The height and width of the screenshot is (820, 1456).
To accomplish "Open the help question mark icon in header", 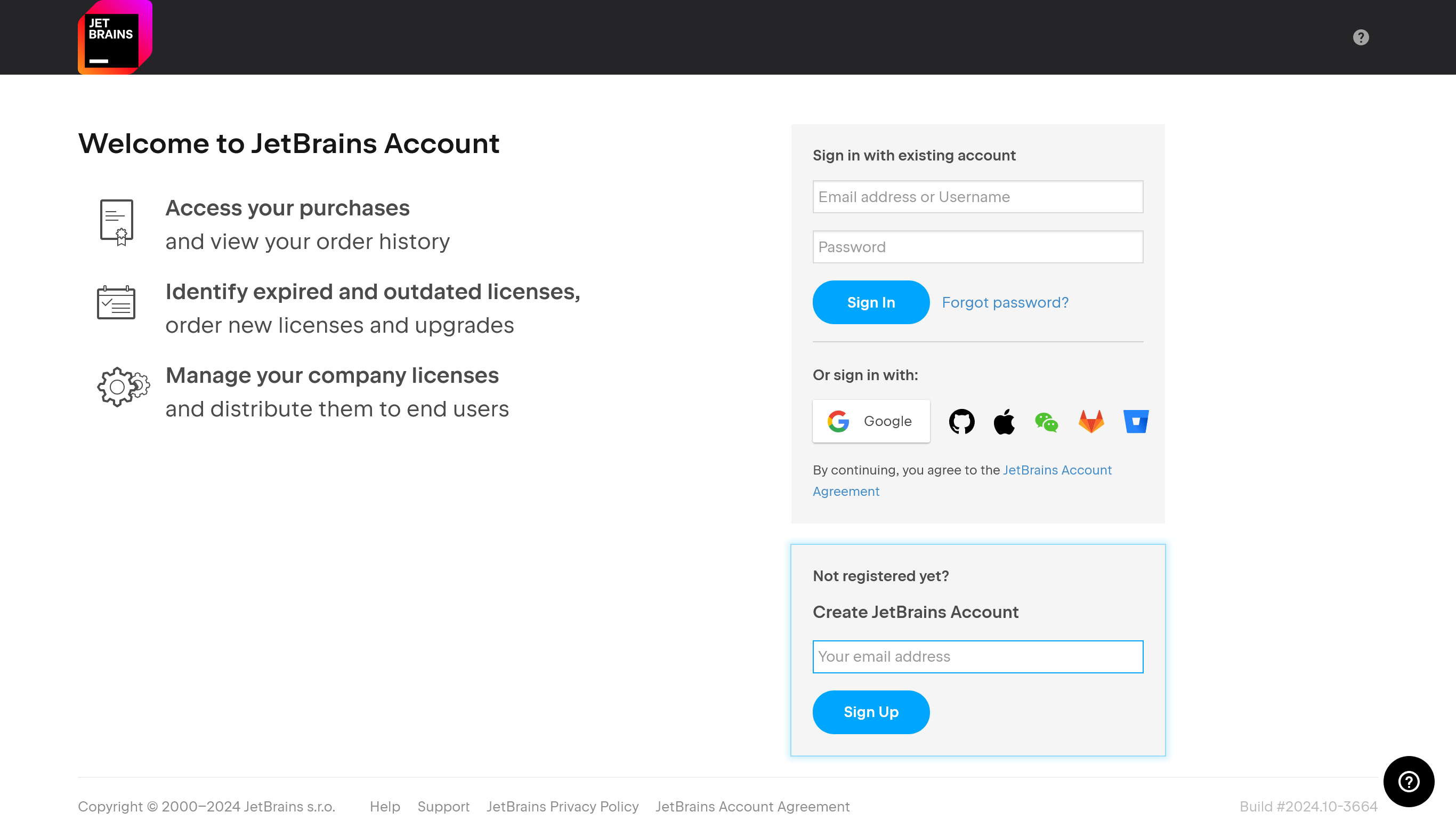I will click(1361, 37).
